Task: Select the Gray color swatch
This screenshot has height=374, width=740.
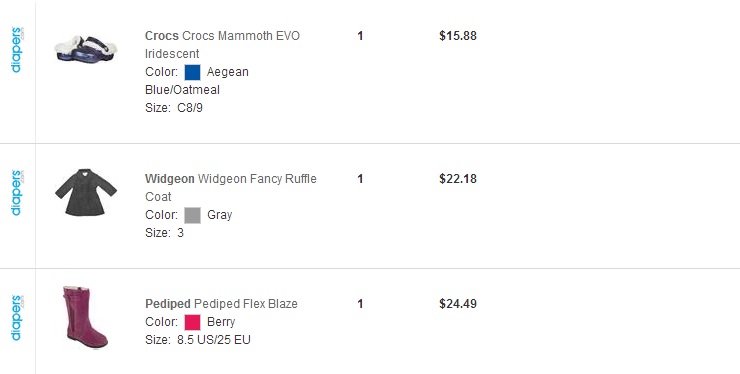Action: [193, 215]
